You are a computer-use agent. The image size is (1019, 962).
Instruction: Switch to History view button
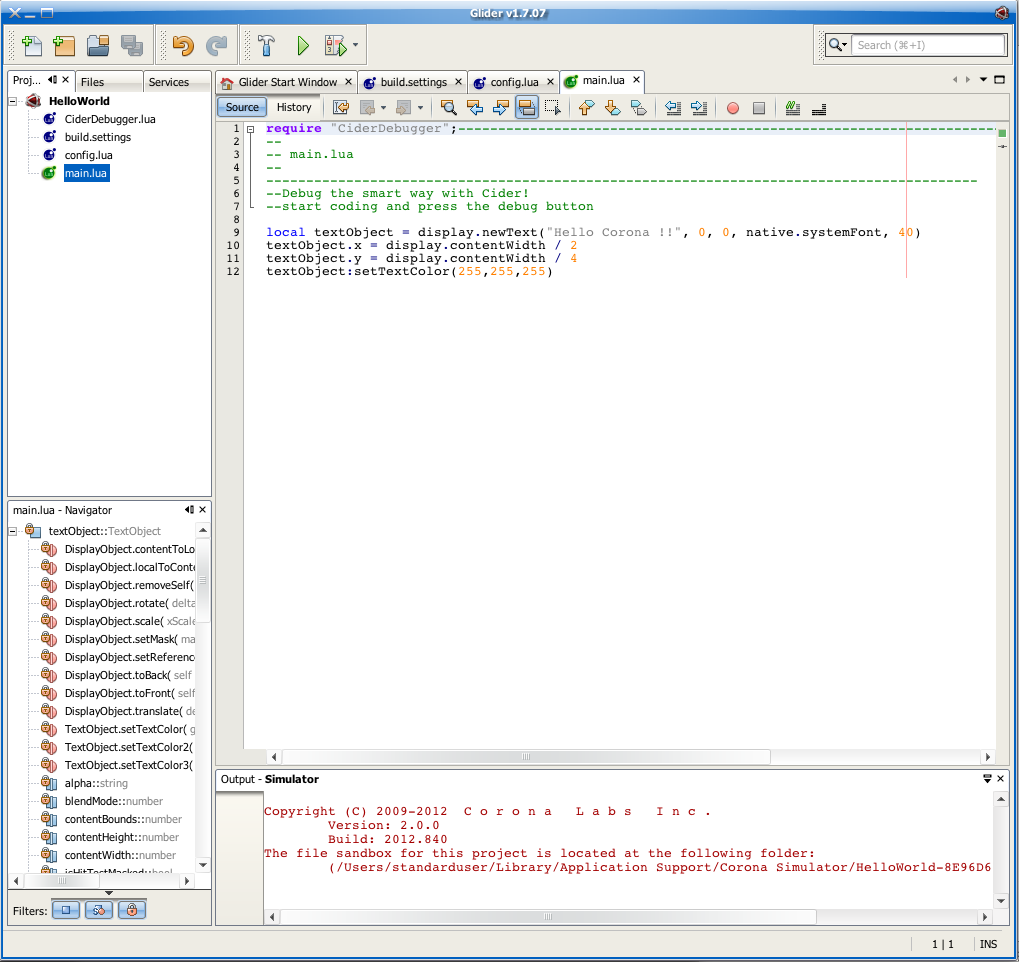coord(294,107)
